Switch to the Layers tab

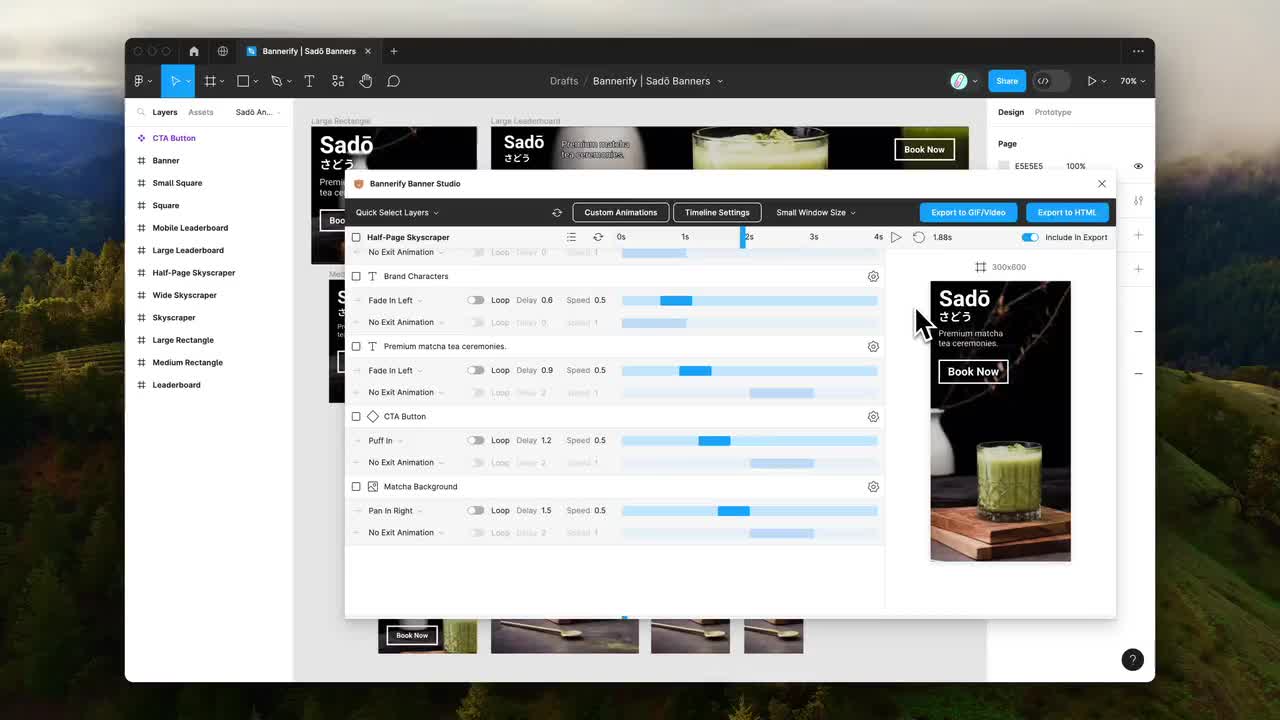[165, 112]
